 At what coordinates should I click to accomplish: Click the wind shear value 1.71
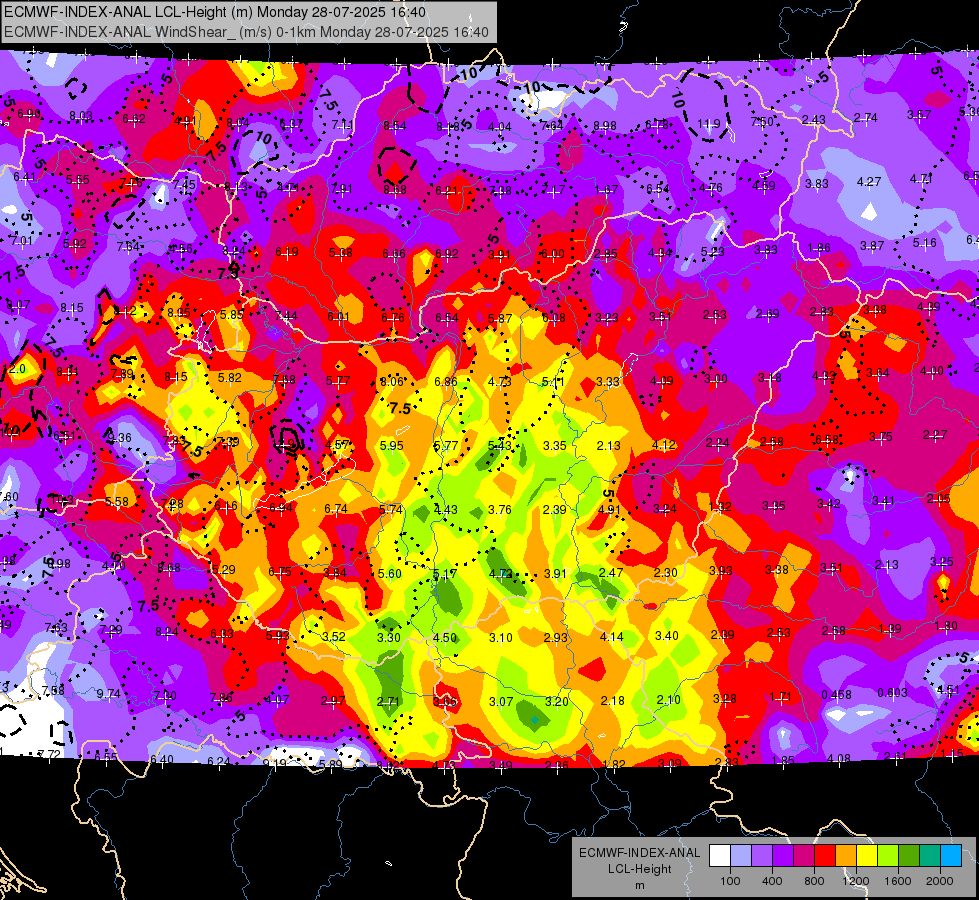pos(780,696)
